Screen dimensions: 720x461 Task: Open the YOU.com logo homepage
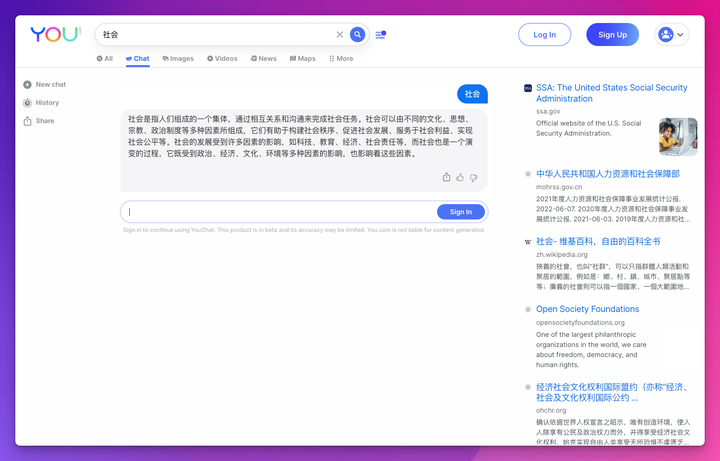[56, 34]
